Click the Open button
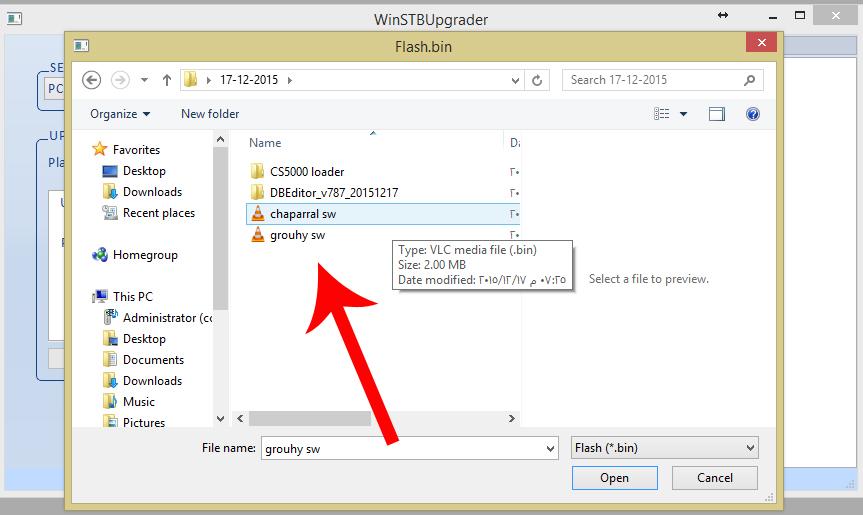The height and width of the screenshot is (515, 863). click(x=614, y=478)
